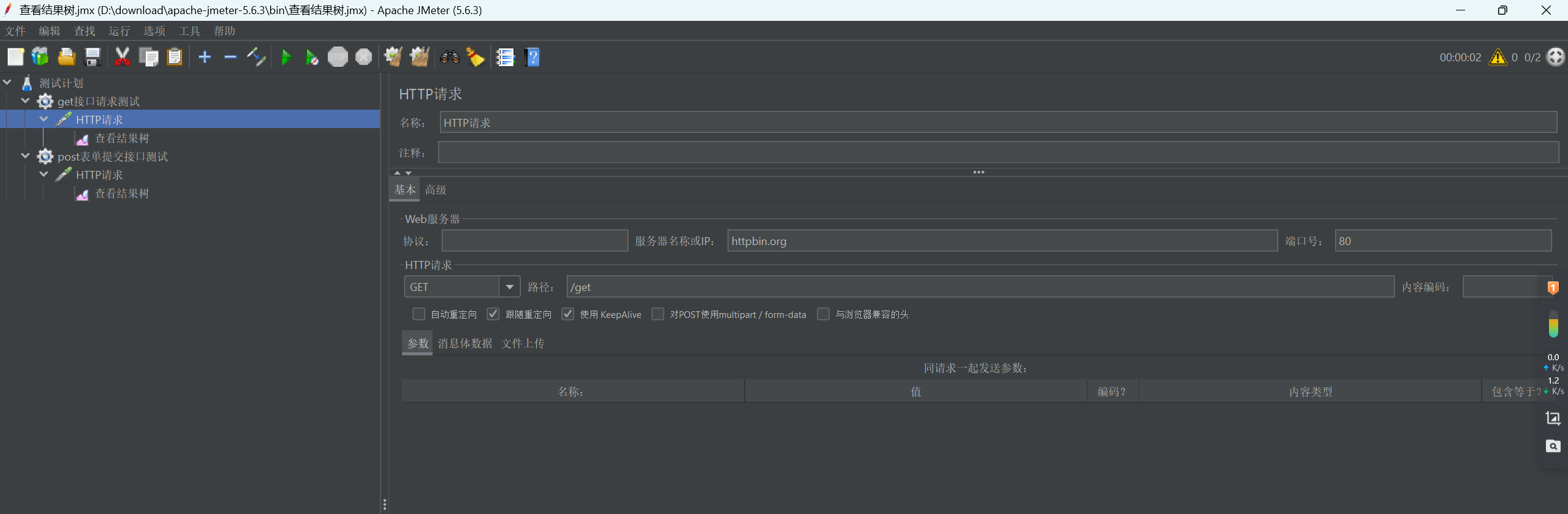Collapse the selected HTTP请求 node arrow
The width and height of the screenshot is (1568, 514).
coord(44,119)
